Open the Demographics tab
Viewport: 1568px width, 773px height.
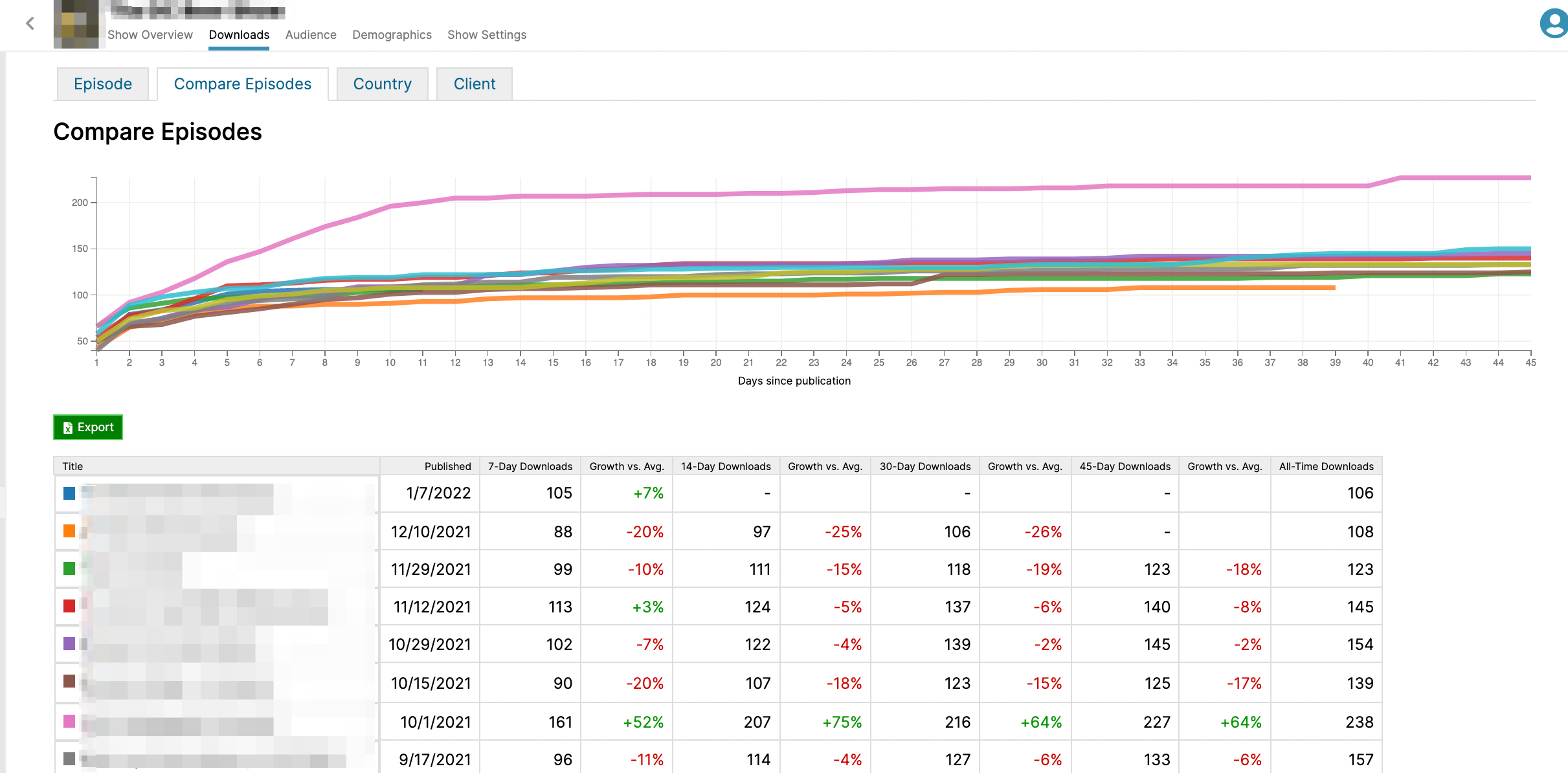click(392, 35)
